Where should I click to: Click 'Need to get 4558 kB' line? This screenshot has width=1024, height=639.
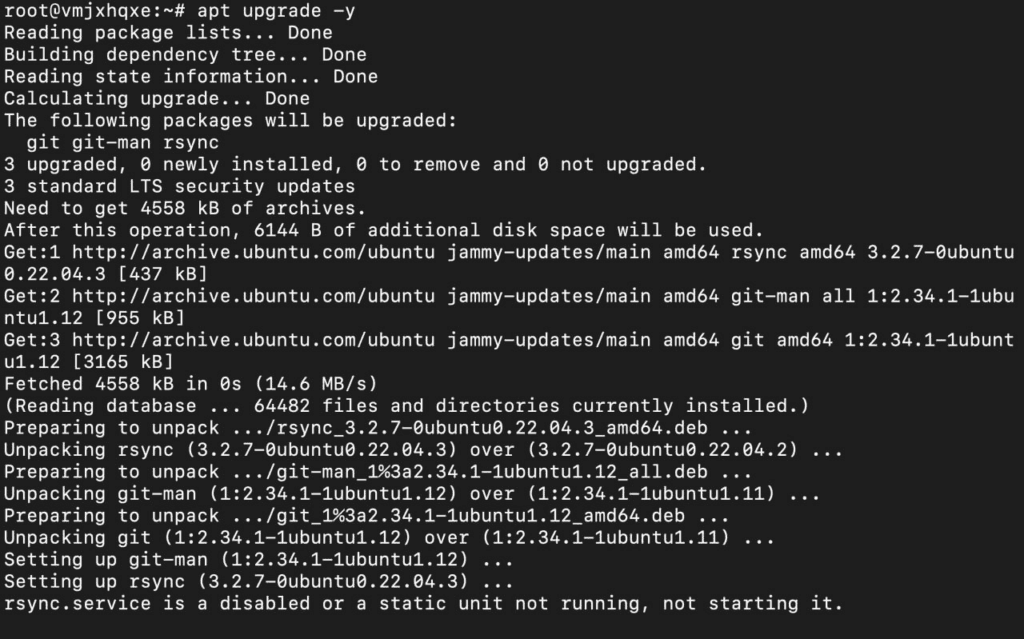[x=185, y=208]
